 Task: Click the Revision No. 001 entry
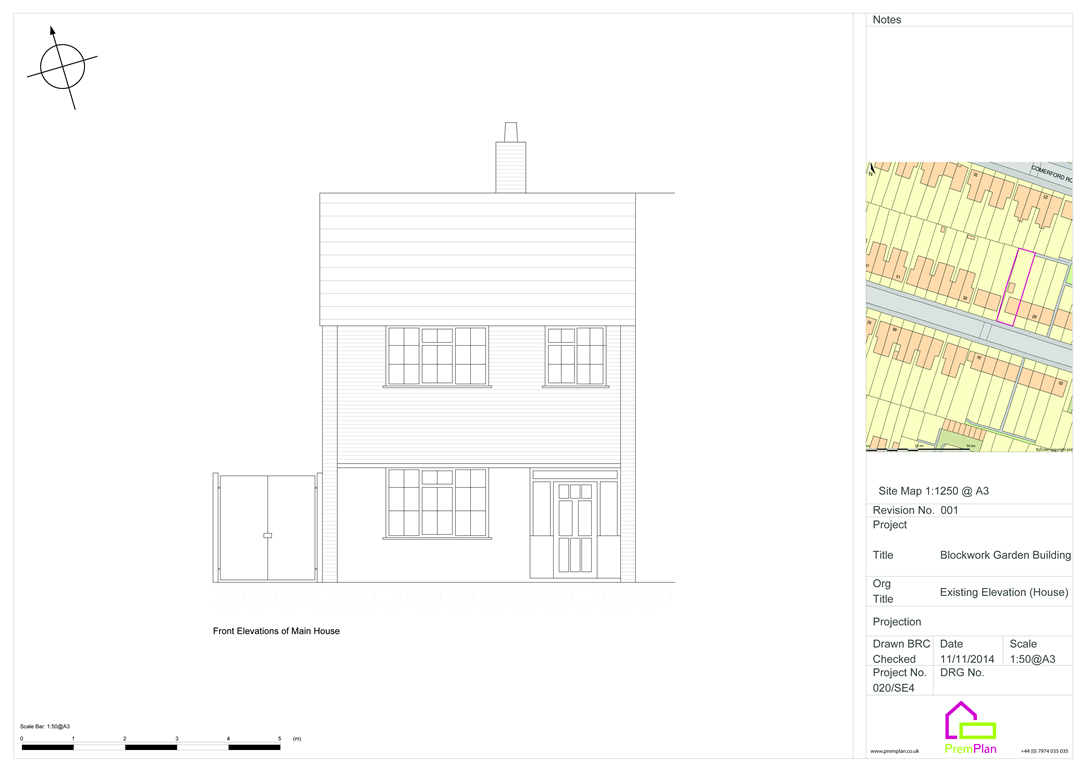coord(915,510)
